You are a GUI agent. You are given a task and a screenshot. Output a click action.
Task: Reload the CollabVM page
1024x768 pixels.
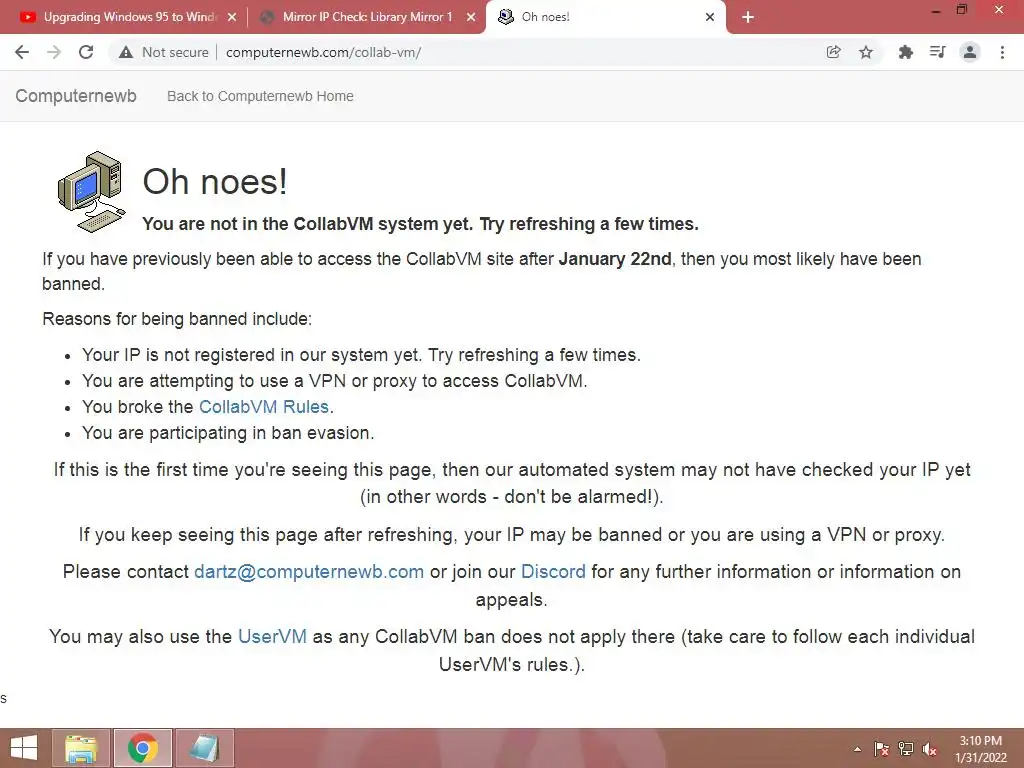tap(86, 52)
